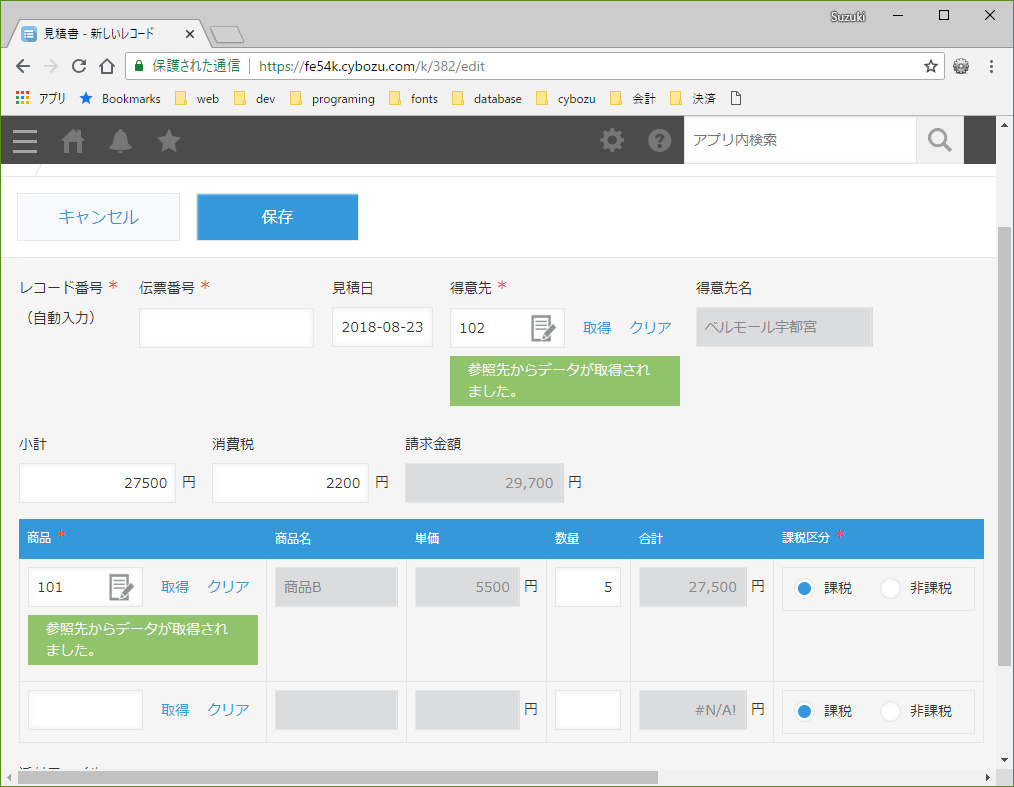Click the empty 商品 input in second row
Screen dimensions: 1014x787
coord(85,710)
